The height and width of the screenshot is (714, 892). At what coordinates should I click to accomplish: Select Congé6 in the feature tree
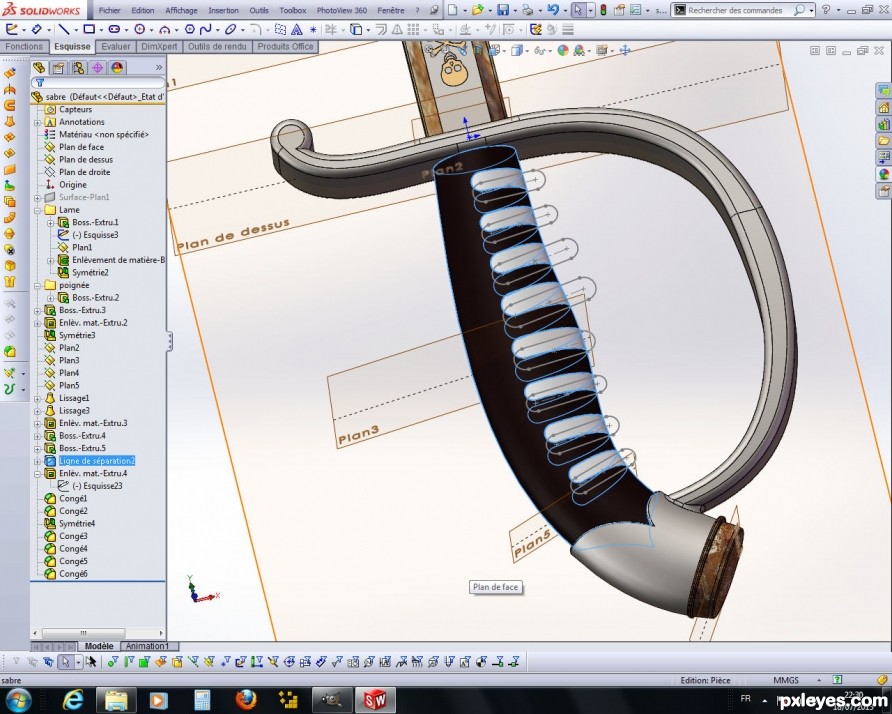(x=73, y=573)
